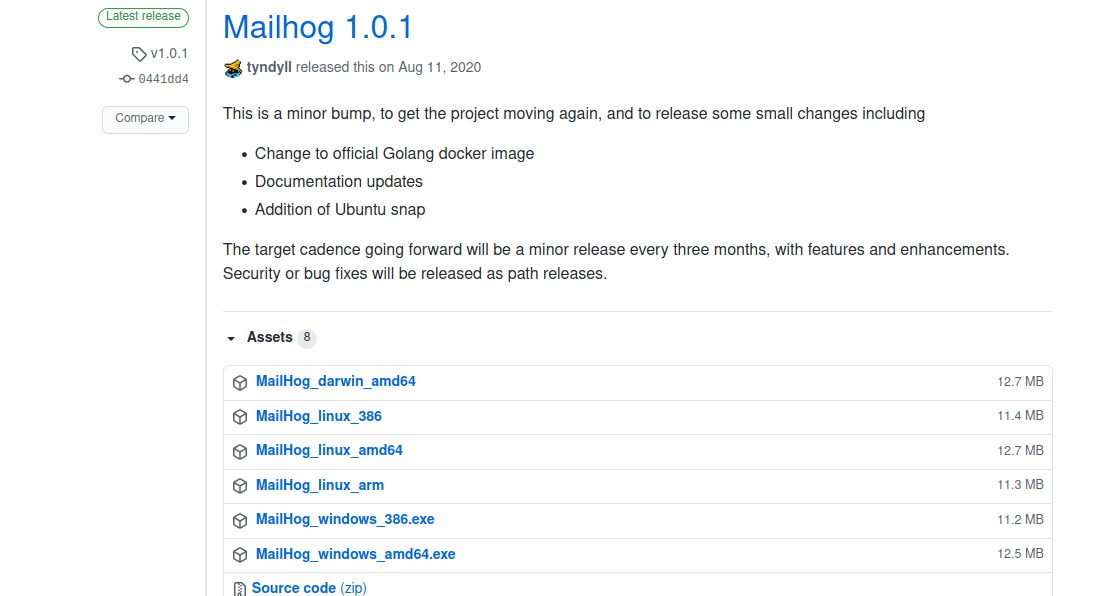This screenshot has width=1100, height=596.
Task: Click the package icon beside MailHog_windows_386.exe
Action: pyautogui.click(x=240, y=520)
